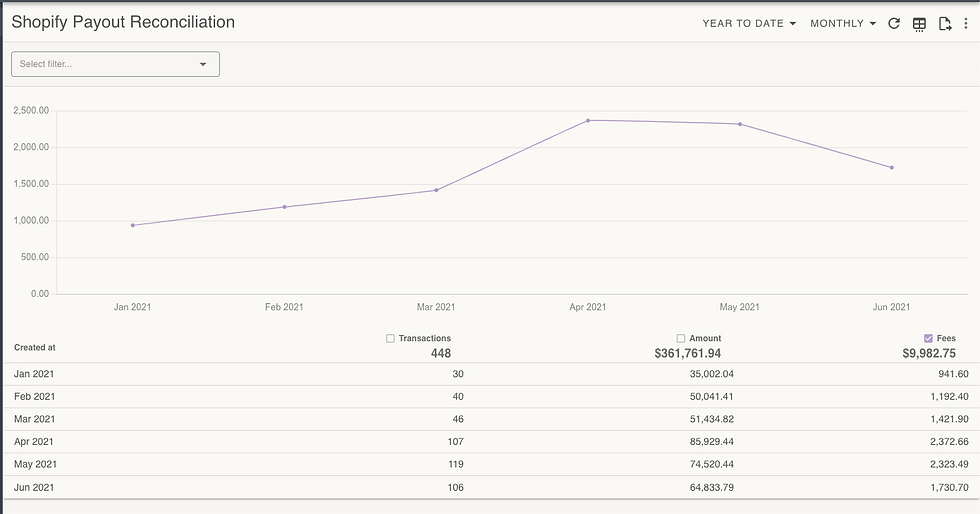Expand the Select filter combo box
980x514 pixels.
pos(116,64)
